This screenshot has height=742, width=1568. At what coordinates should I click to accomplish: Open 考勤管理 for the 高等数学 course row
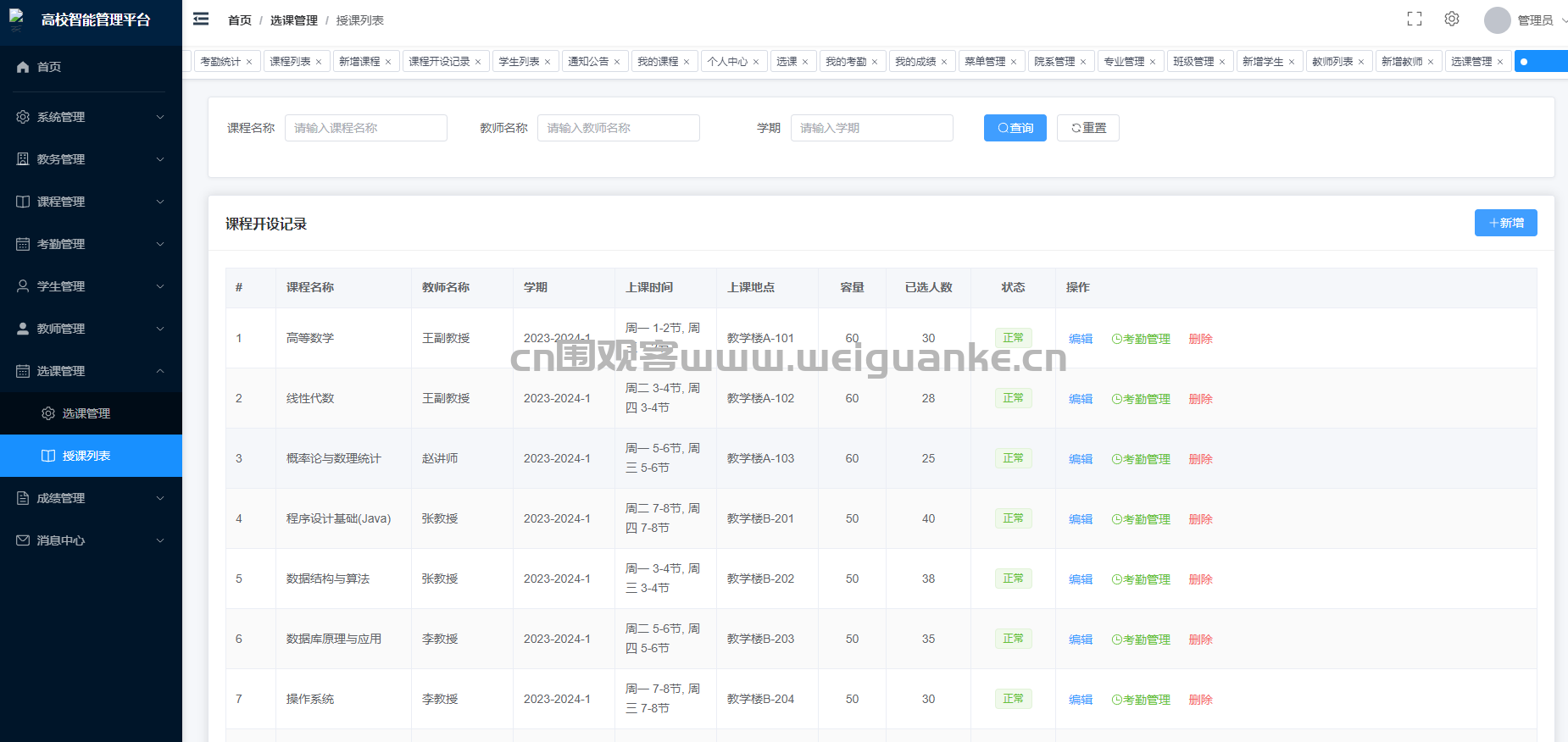point(1141,339)
